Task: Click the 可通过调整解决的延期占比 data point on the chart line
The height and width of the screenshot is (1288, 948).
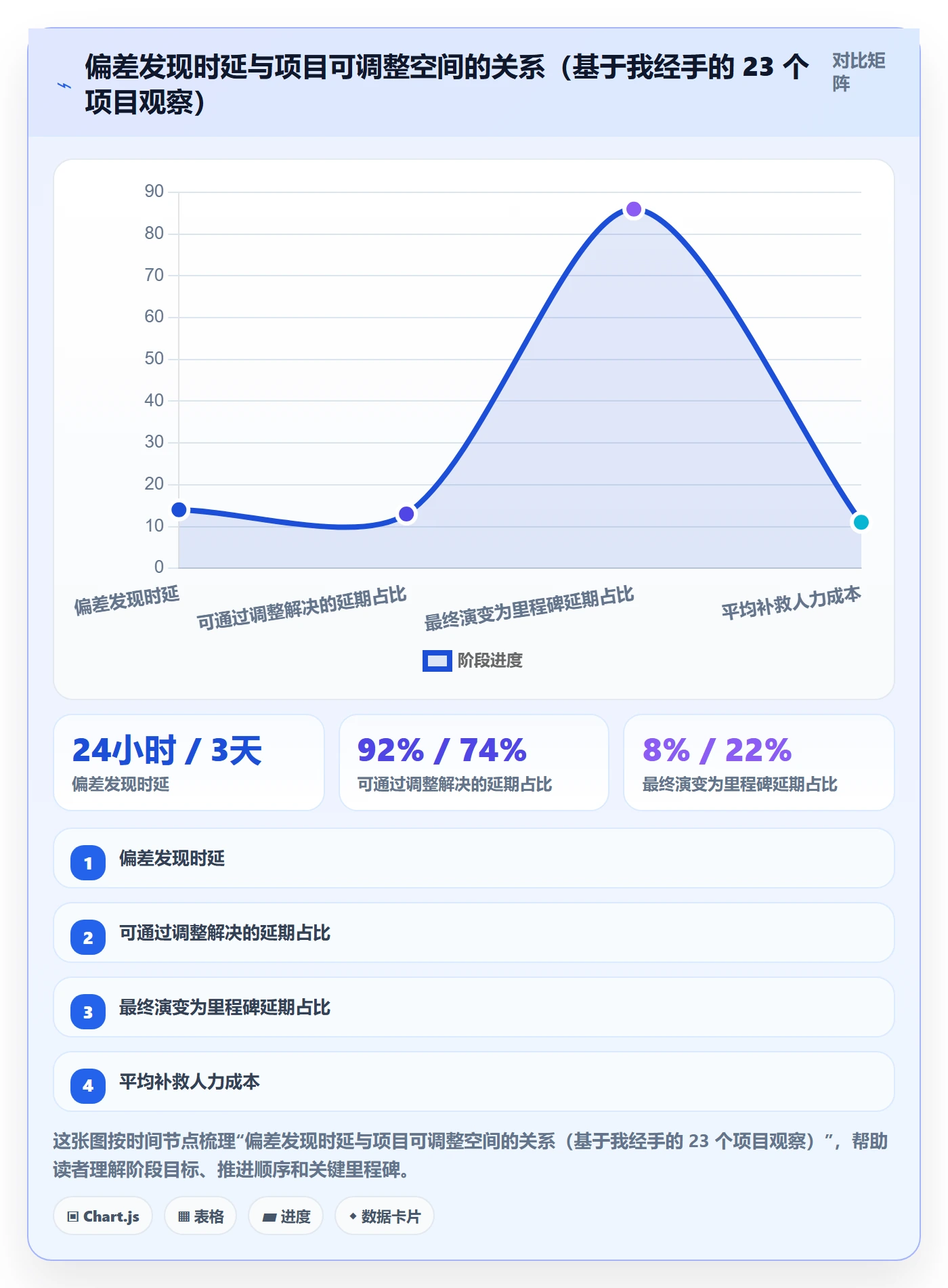Action: (x=406, y=514)
